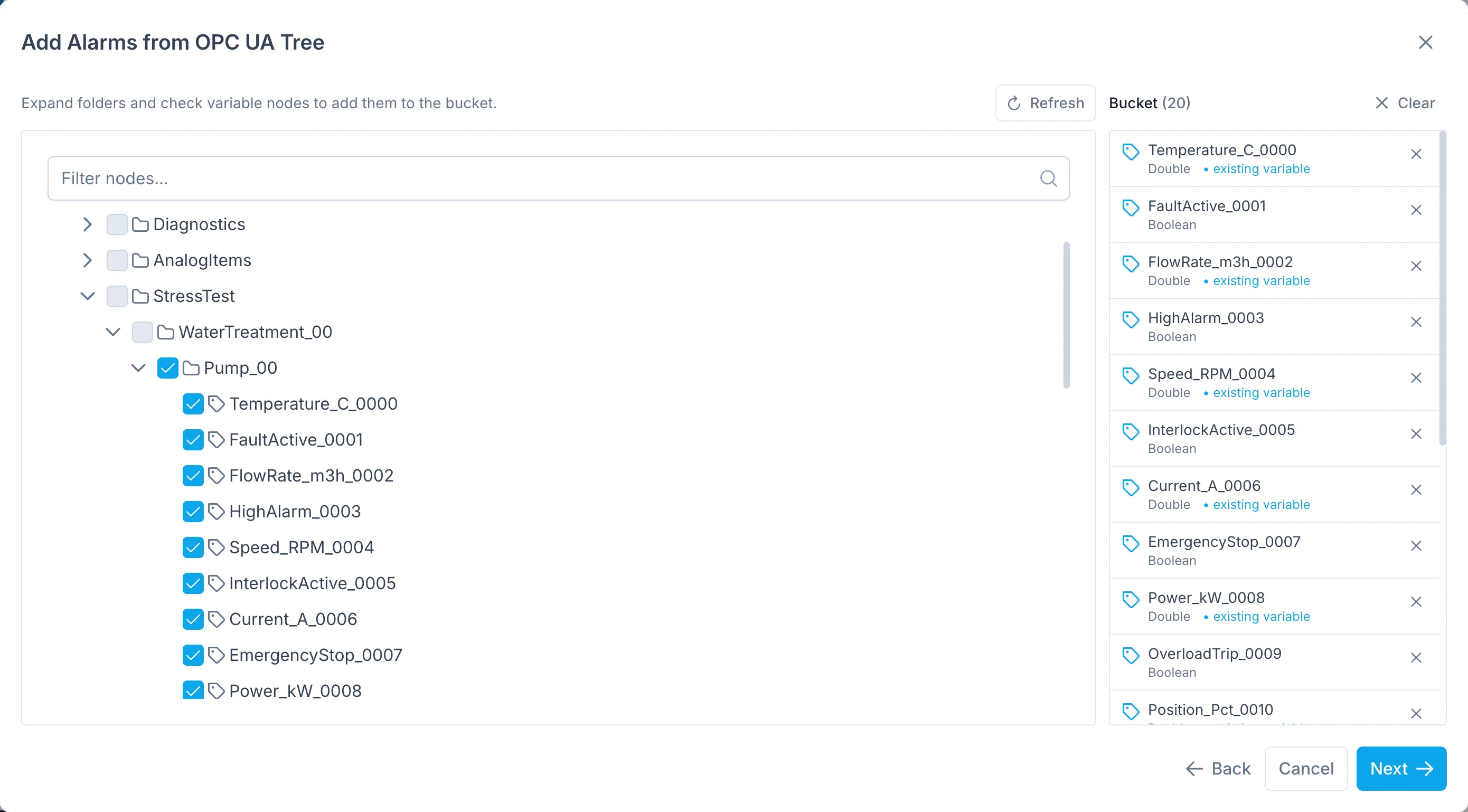The image size is (1468, 812).
Task: Remove FlowRate_m3h_0002 from the bucket
Action: click(x=1416, y=266)
